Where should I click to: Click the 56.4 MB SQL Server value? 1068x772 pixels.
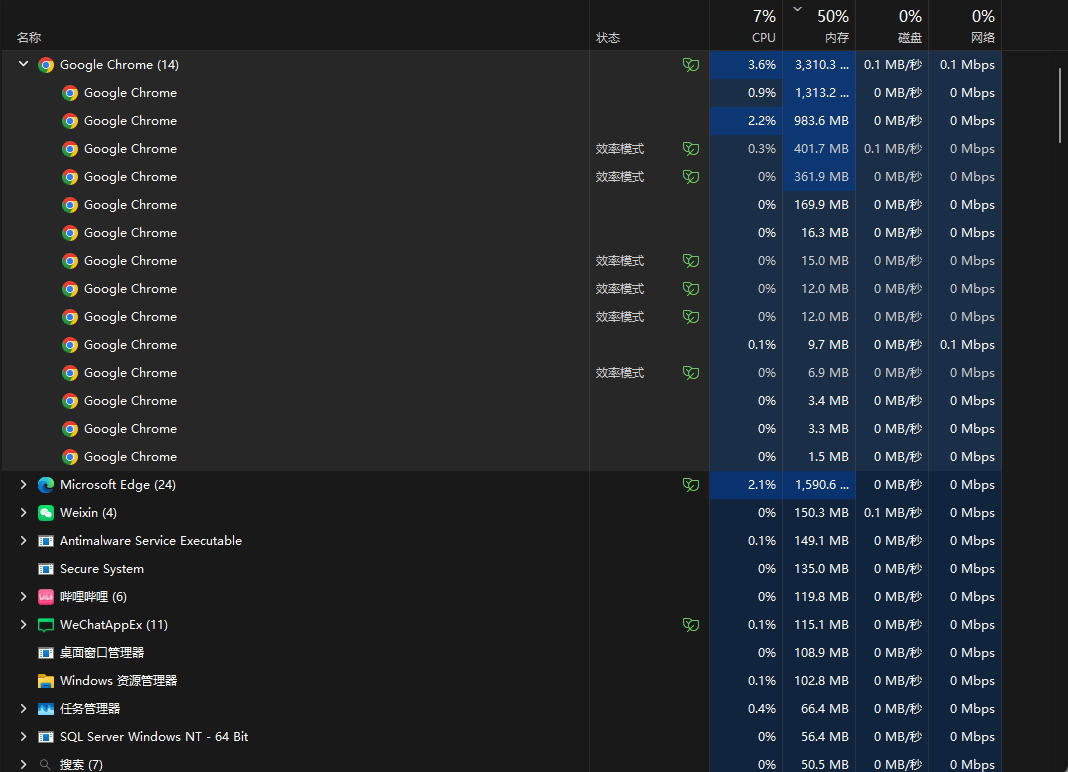[825, 737]
